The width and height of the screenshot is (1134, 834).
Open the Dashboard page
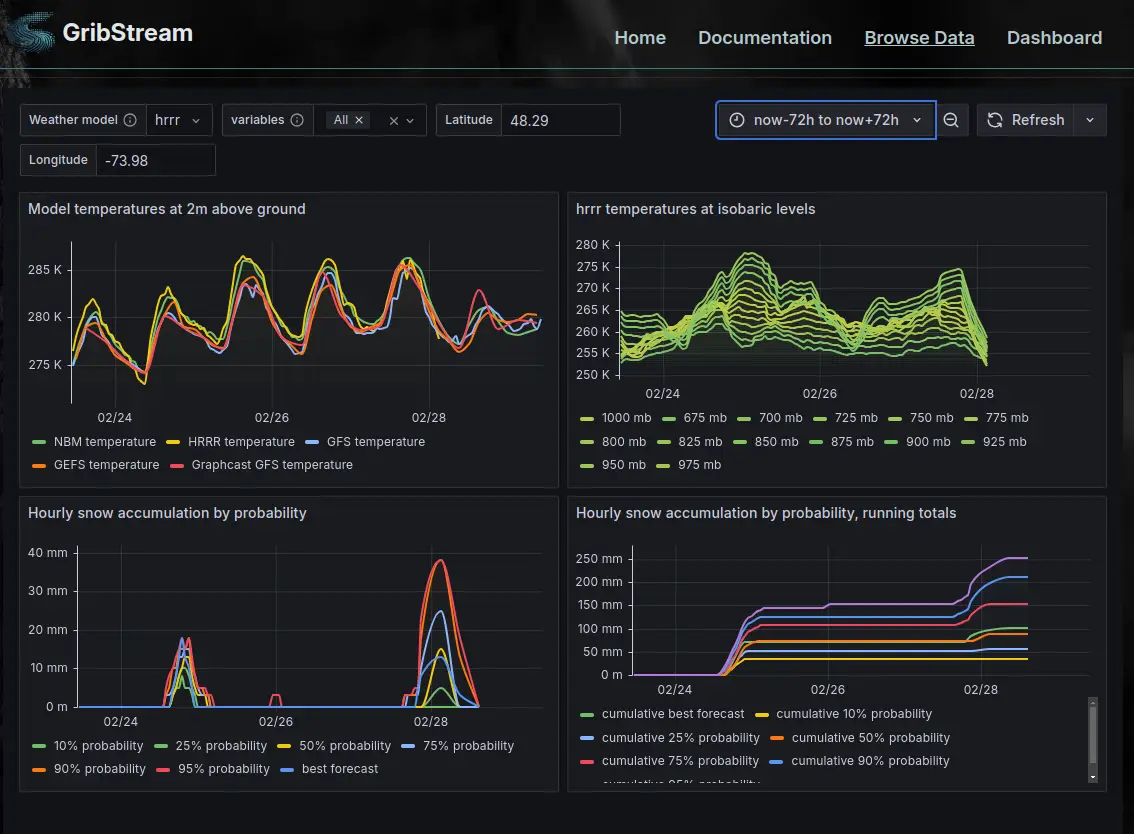(x=1054, y=38)
